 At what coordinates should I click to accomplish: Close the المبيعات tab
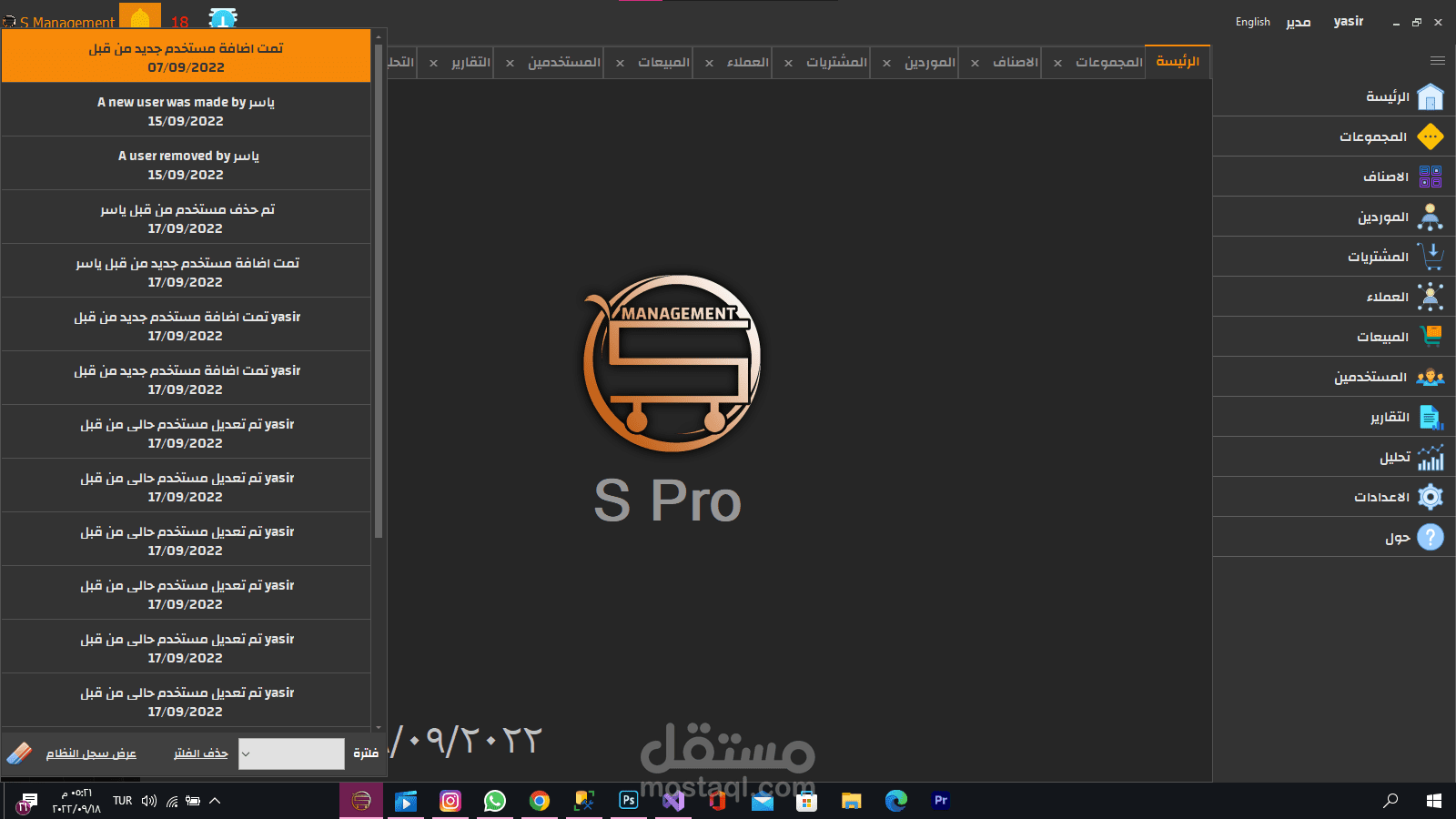620,63
